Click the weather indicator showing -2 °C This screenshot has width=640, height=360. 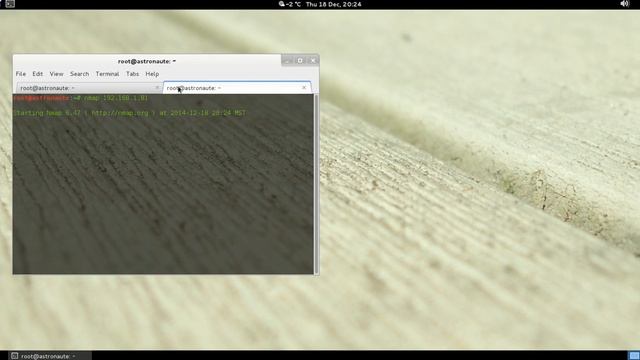[290, 4]
